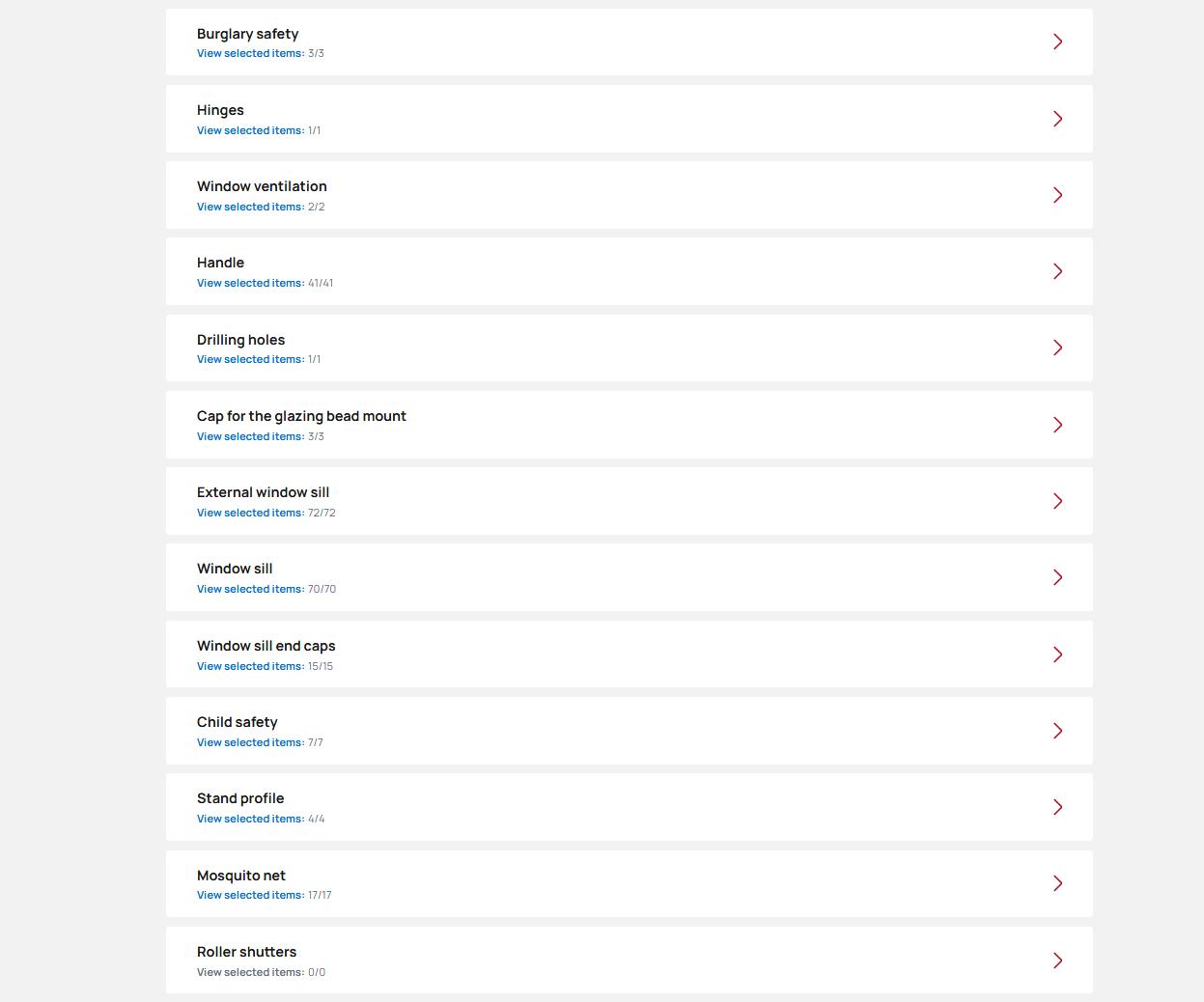Click the Child safety chevron icon
The width and height of the screenshot is (1204, 1002).
(x=1057, y=731)
